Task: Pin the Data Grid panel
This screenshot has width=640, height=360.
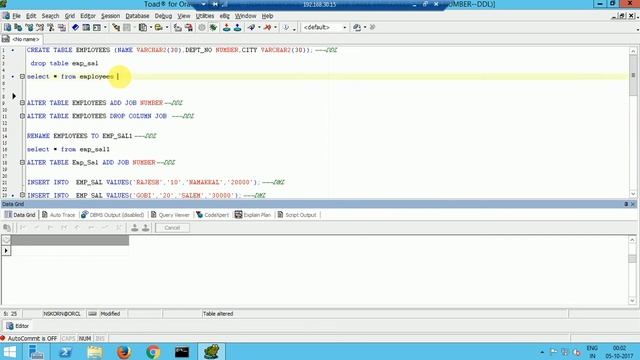Action: click(x=626, y=204)
